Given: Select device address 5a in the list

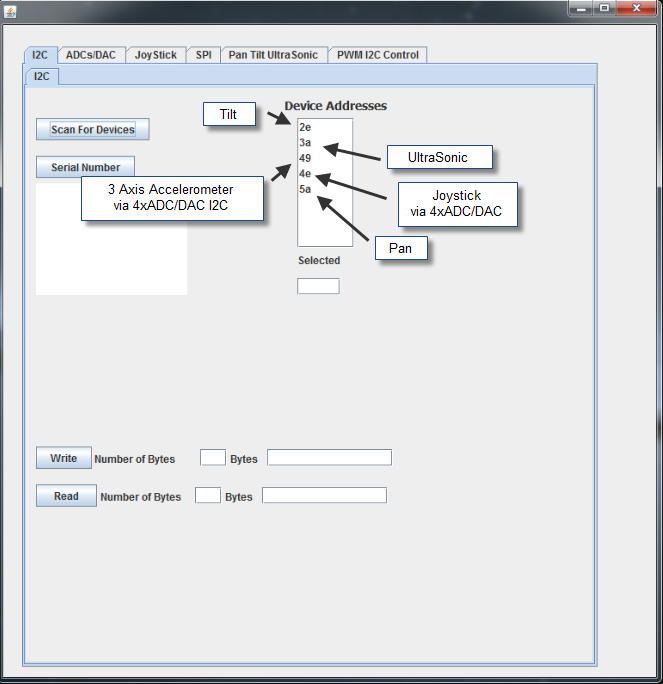Looking at the screenshot, I should pos(325,189).
